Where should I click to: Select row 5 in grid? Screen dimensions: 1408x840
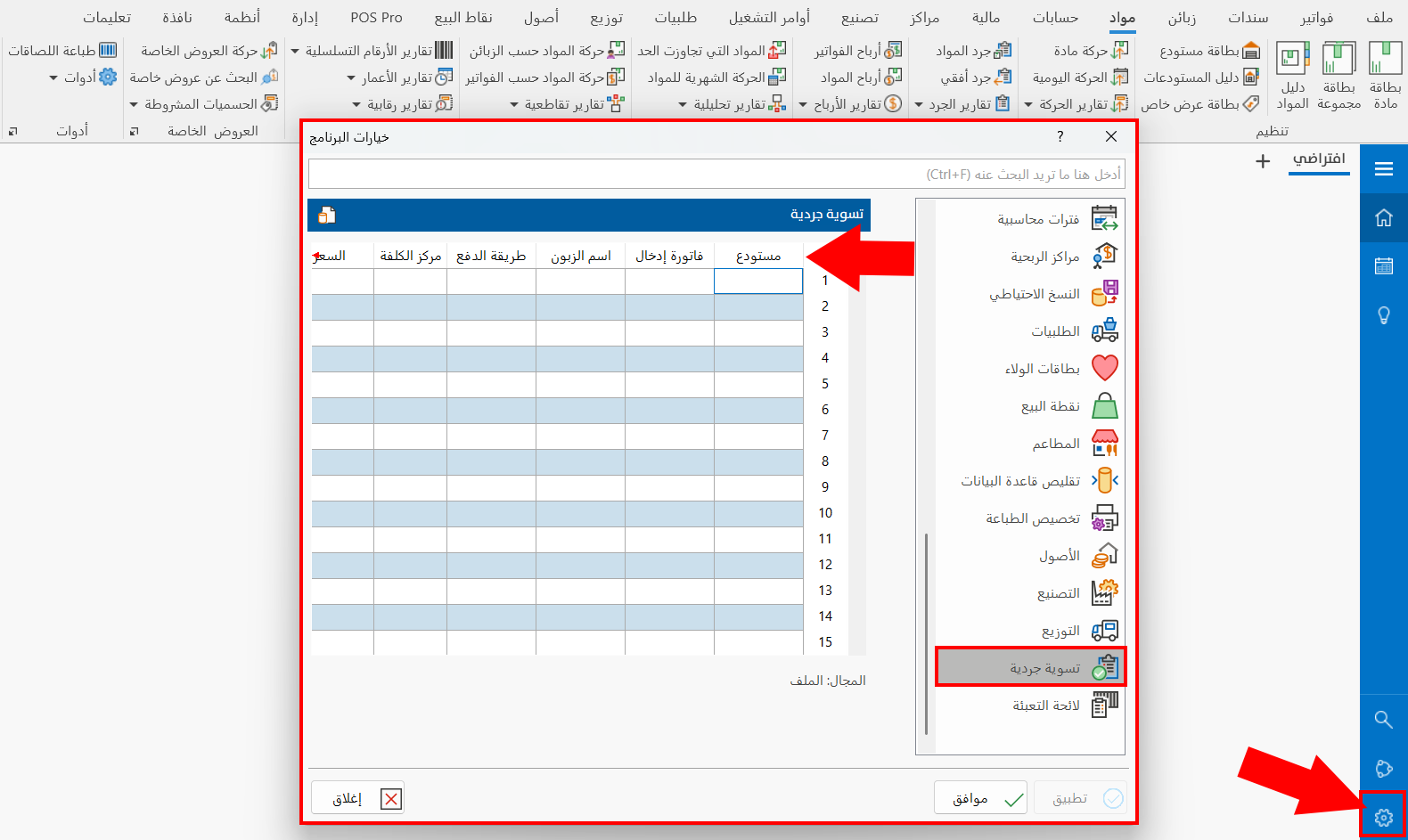point(825,384)
